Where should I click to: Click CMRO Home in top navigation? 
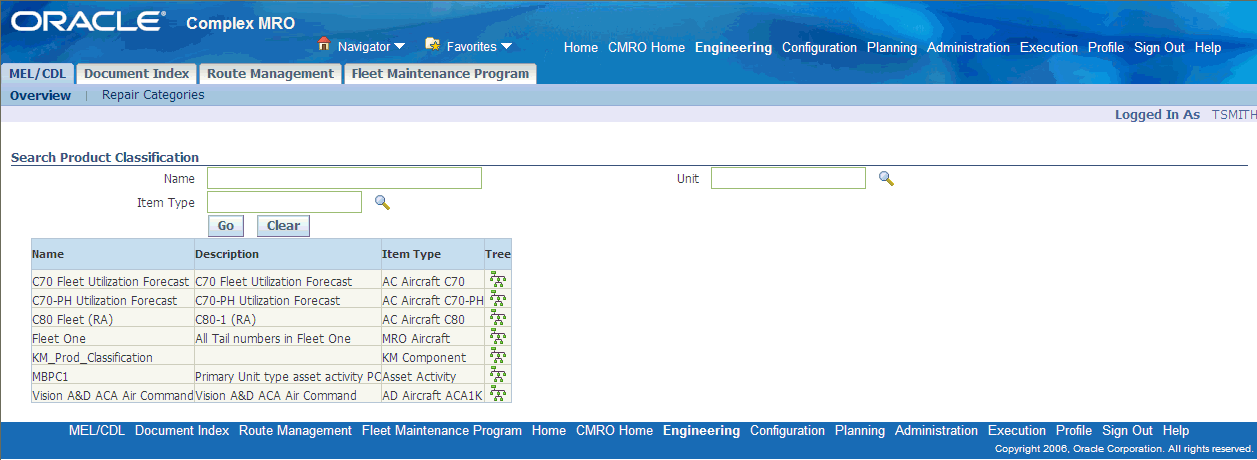[646, 48]
